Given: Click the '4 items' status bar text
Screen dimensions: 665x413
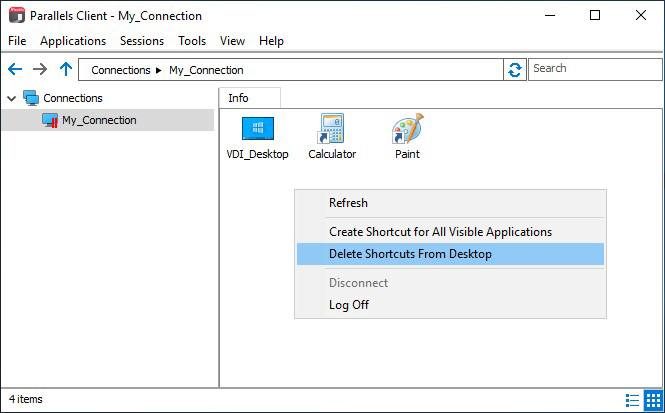Looking at the screenshot, I should 26,399.
